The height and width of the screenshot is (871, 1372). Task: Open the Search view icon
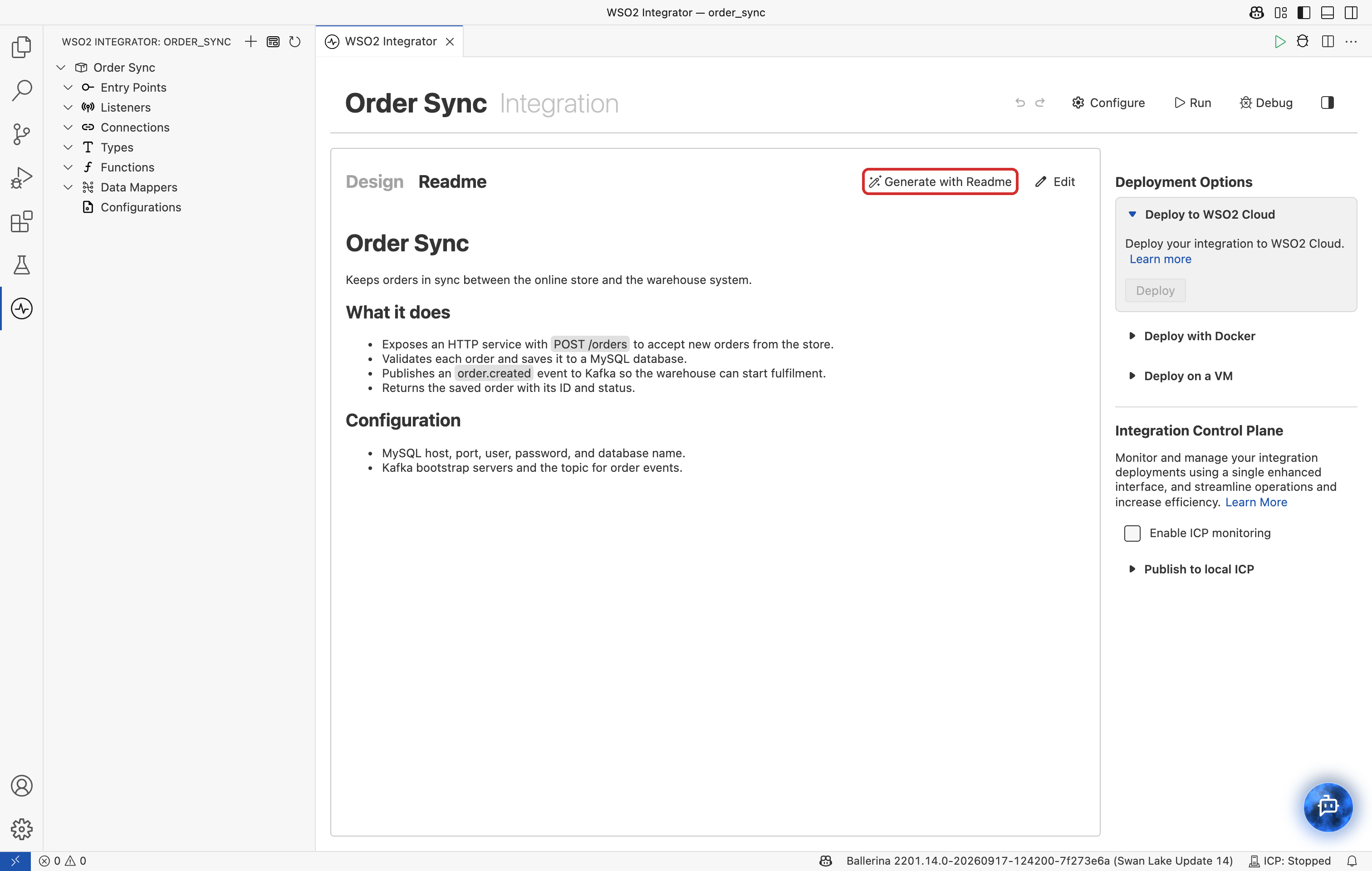click(x=22, y=90)
